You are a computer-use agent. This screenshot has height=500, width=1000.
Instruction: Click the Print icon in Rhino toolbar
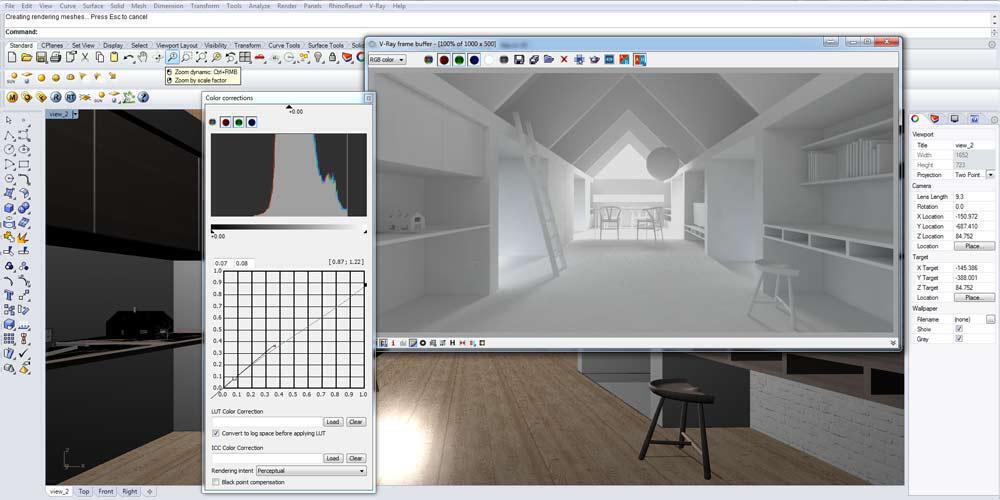click(55, 57)
